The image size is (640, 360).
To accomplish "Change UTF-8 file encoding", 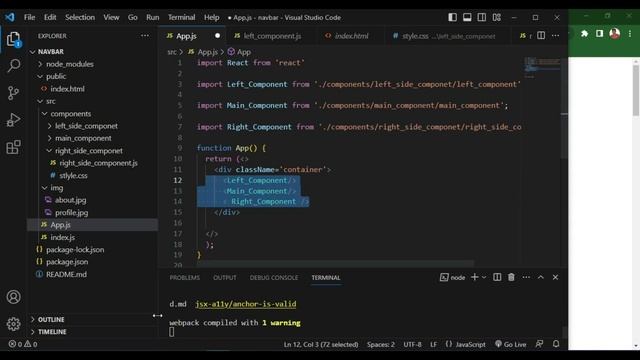I will click(412, 344).
